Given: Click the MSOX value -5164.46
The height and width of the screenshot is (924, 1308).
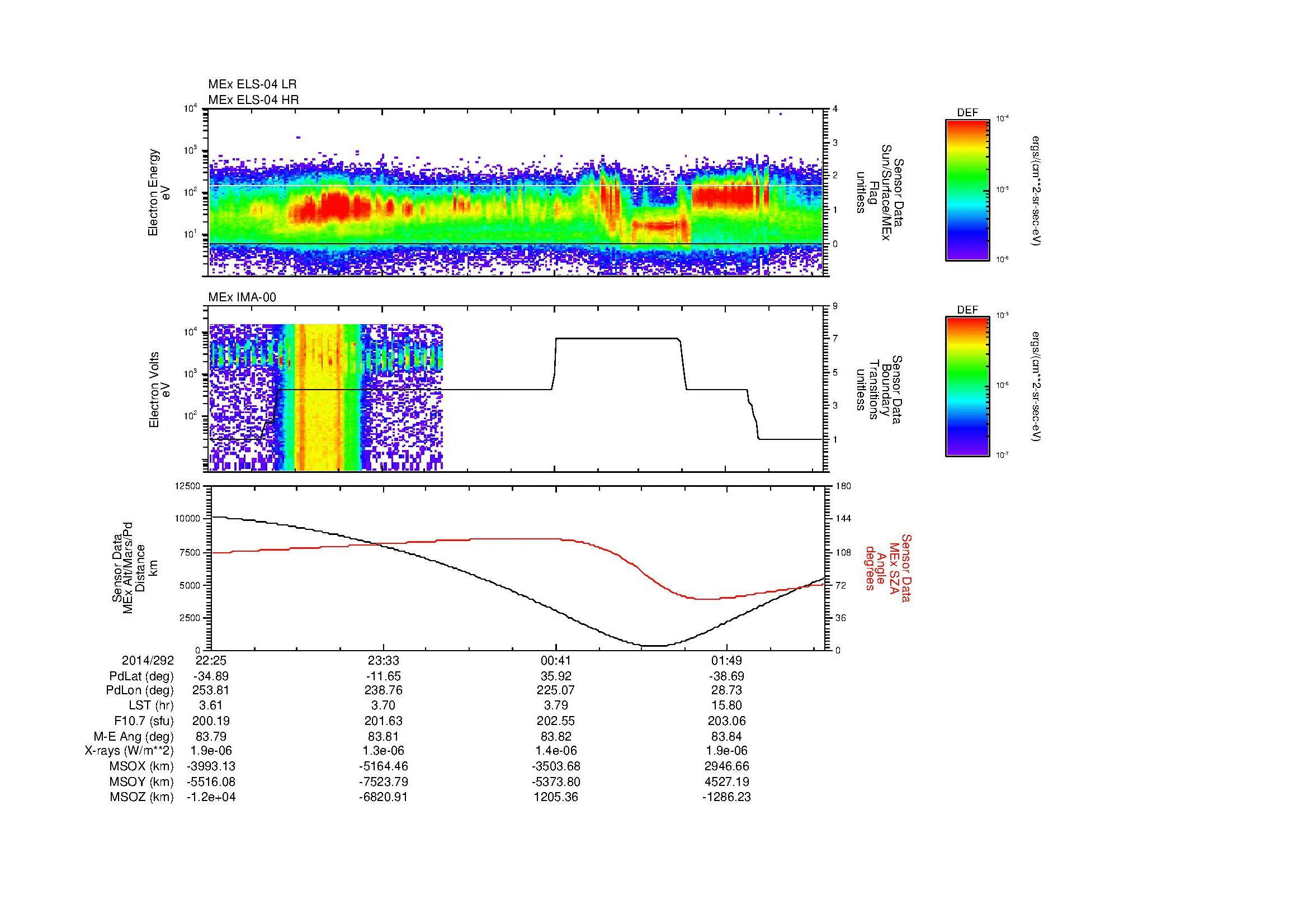Looking at the screenshot, I should click(384, 766).
